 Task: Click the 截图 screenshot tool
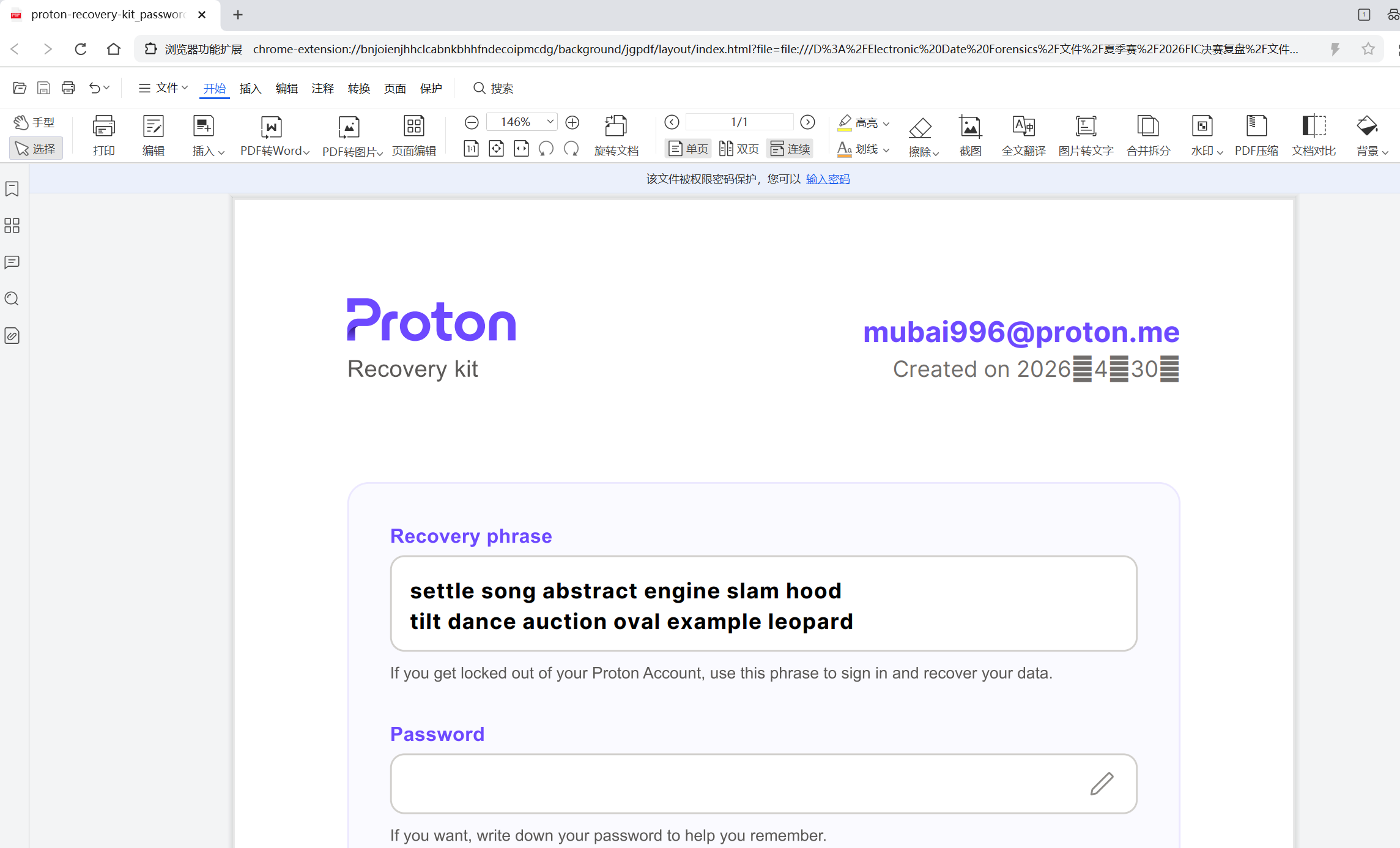click(971, 136)
